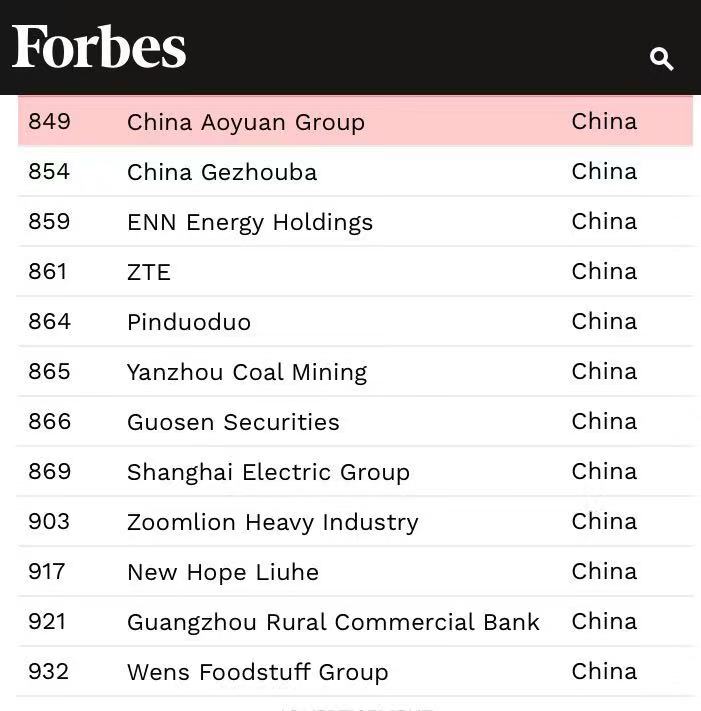Select Pinduoduo in the list

tap(188, 322)
